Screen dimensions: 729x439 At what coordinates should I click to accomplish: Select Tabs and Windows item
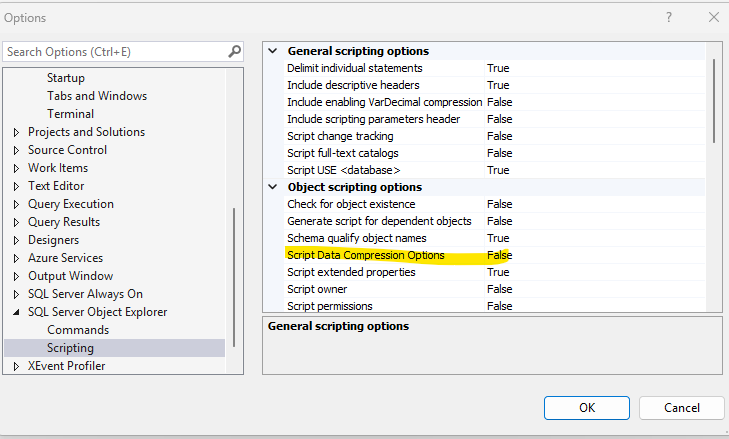point(97,96)
